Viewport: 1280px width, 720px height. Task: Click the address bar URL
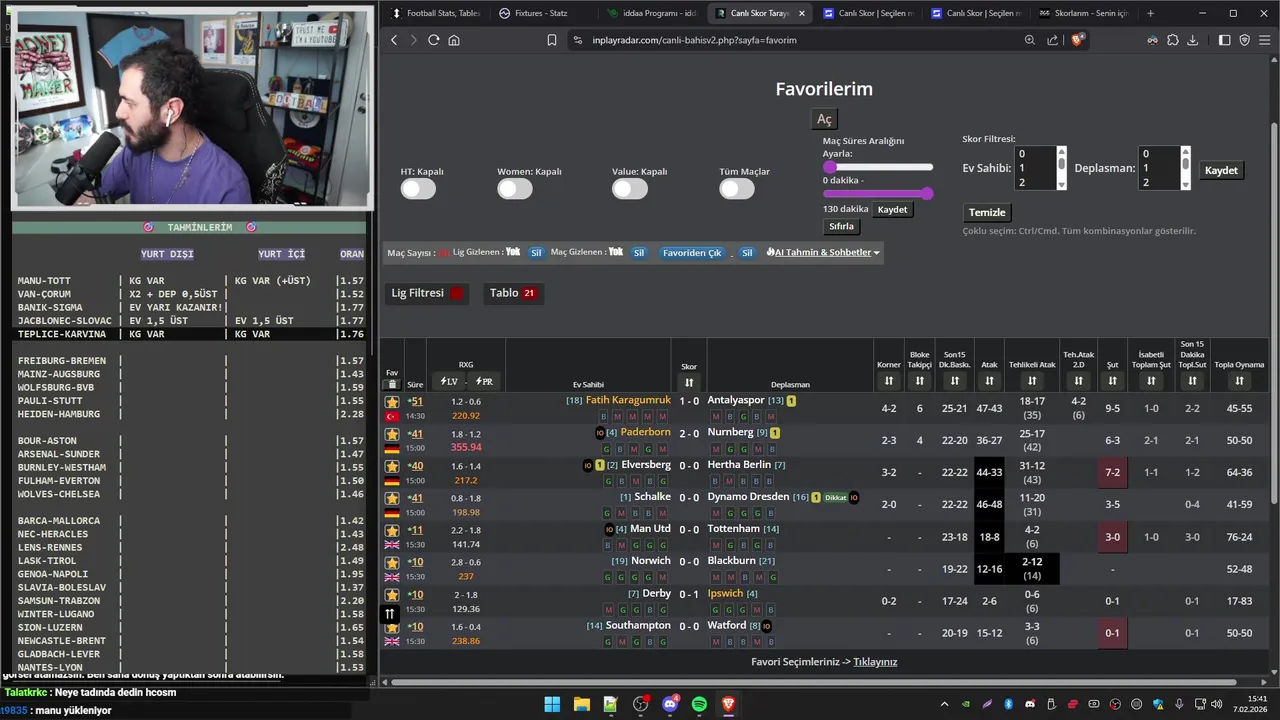coord(694,40)
